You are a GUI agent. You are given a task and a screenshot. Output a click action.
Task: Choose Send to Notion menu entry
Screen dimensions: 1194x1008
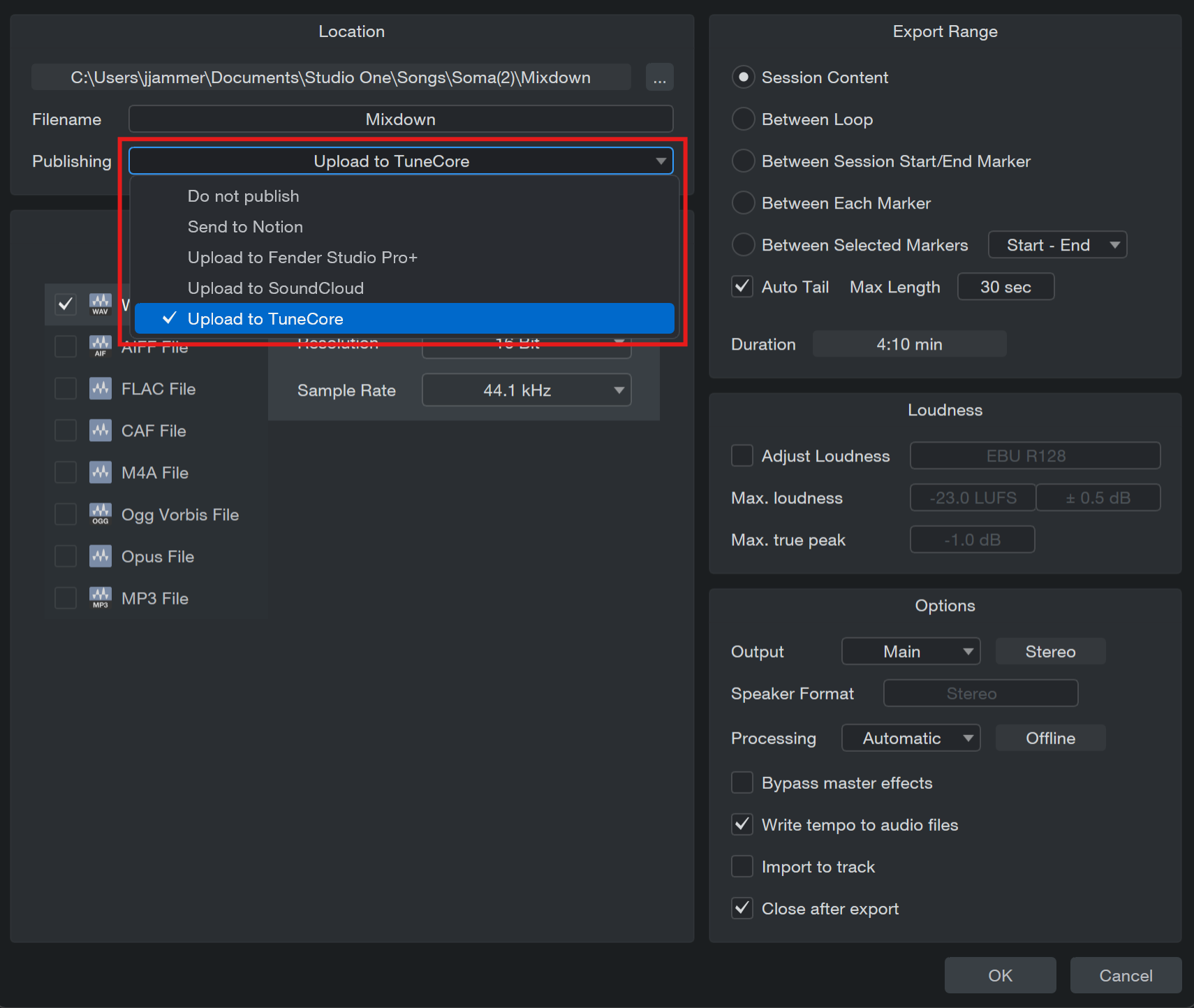[x=404, y=227]
